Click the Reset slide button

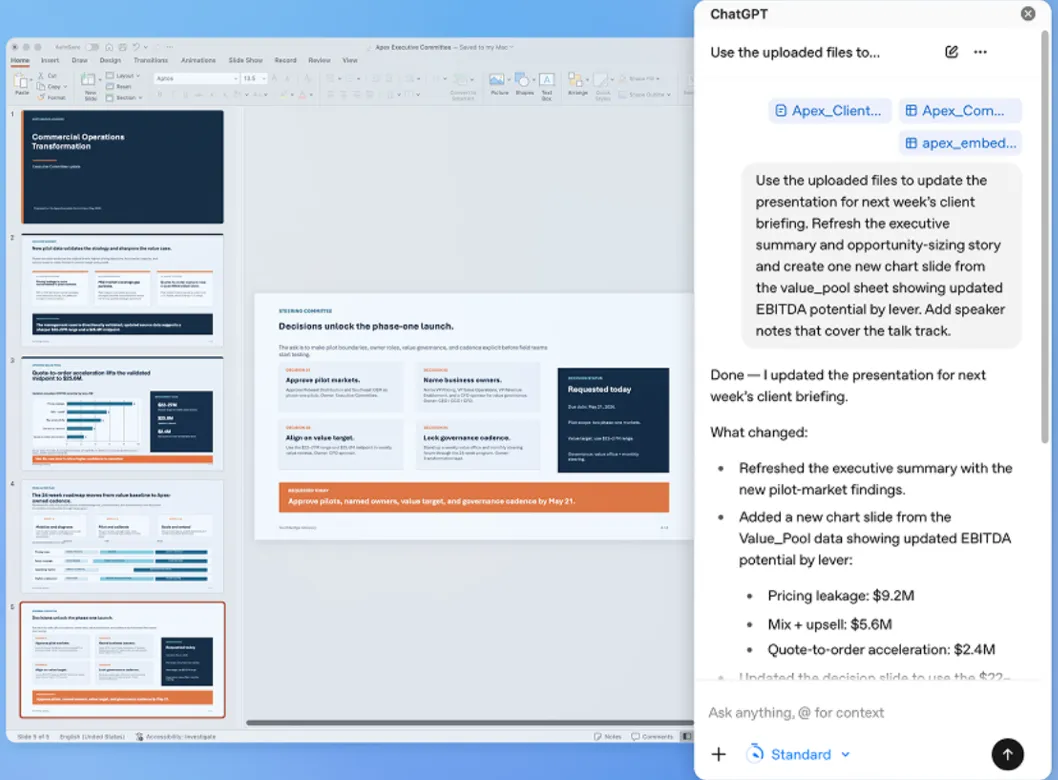click(x=119, y=86)
